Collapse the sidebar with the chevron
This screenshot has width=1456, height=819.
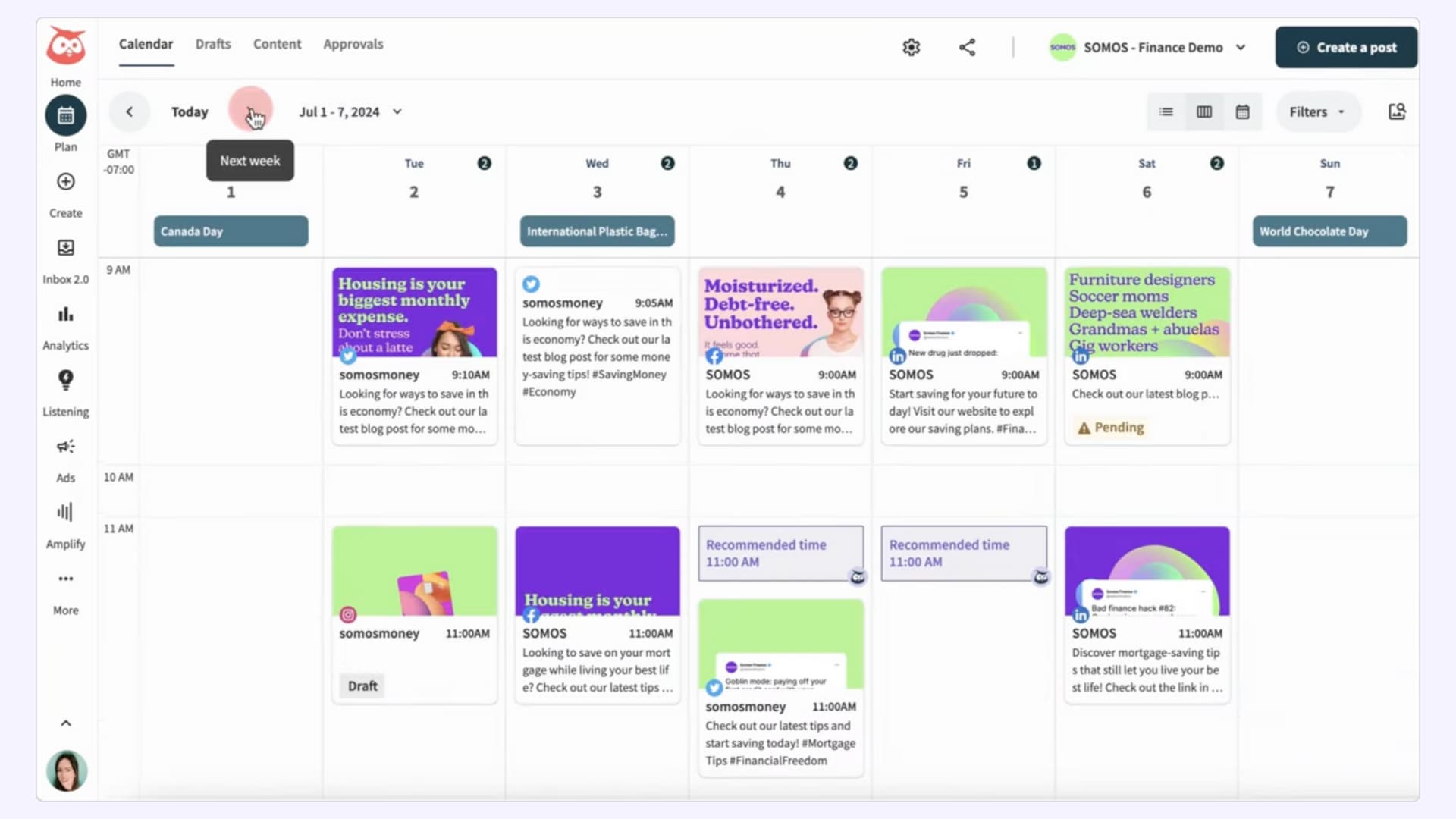click(x=65, y=722)
